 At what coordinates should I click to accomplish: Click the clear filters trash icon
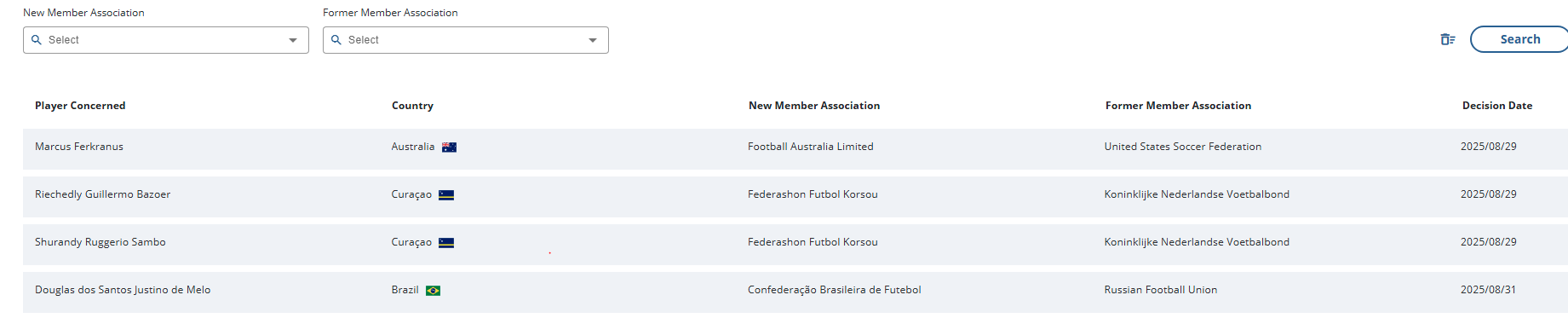(1447, 39)
